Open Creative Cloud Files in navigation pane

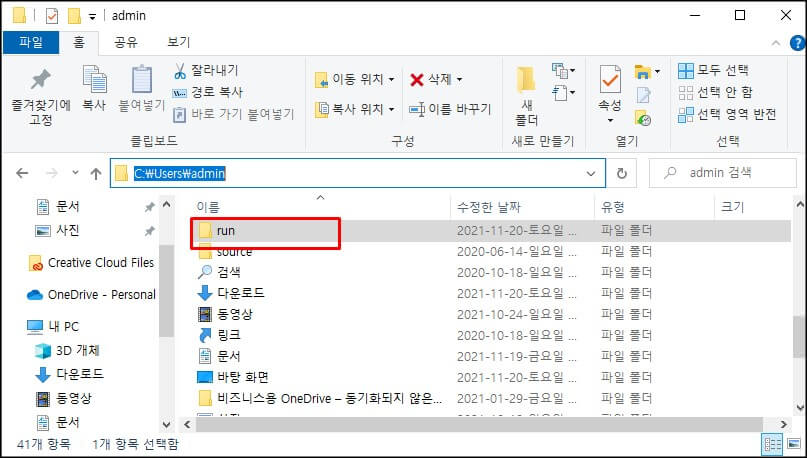[92, 263]
